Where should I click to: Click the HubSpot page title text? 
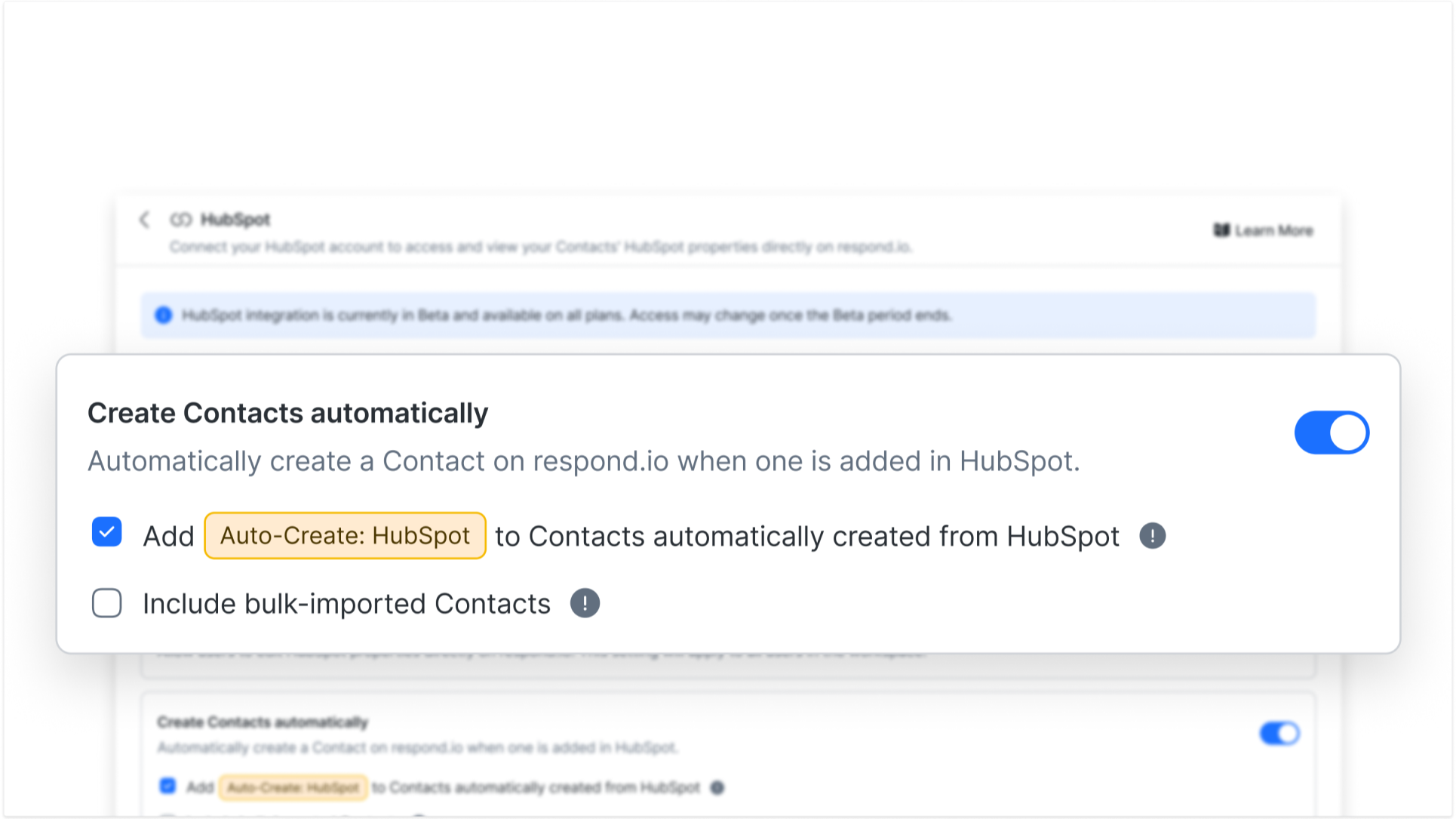tap(235, 220)
